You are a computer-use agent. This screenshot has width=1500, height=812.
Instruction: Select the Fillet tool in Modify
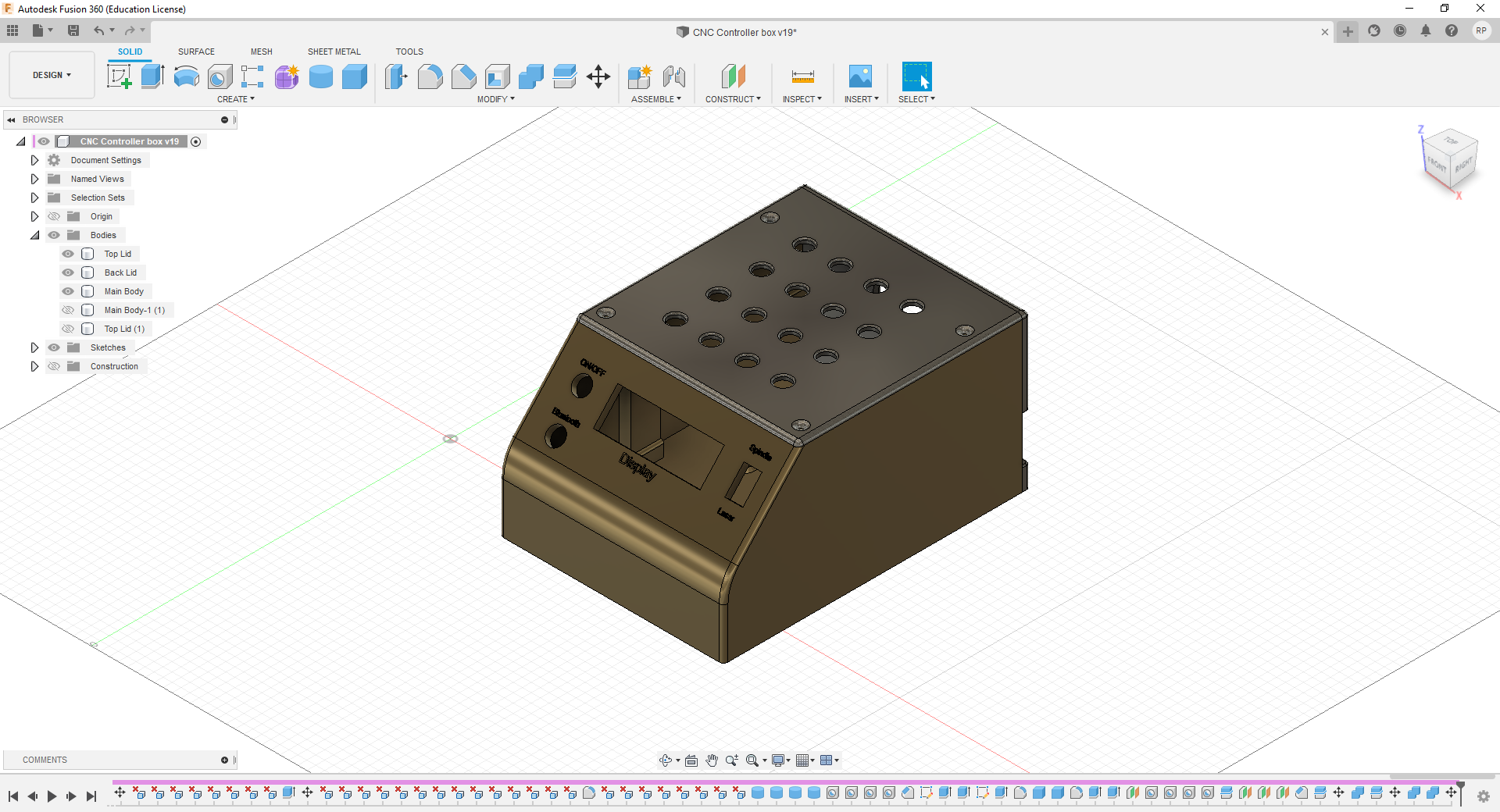tap(430, 77)
